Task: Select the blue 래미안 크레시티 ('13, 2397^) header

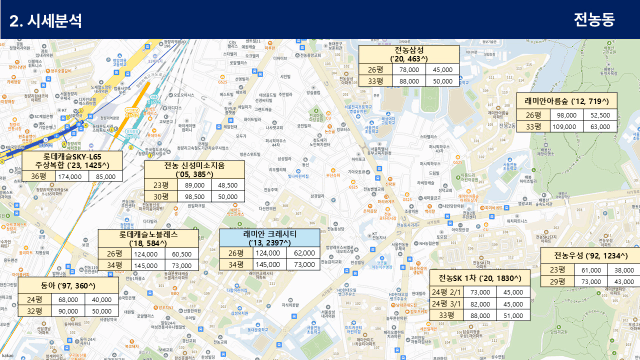Action: (x=270, y=238)
